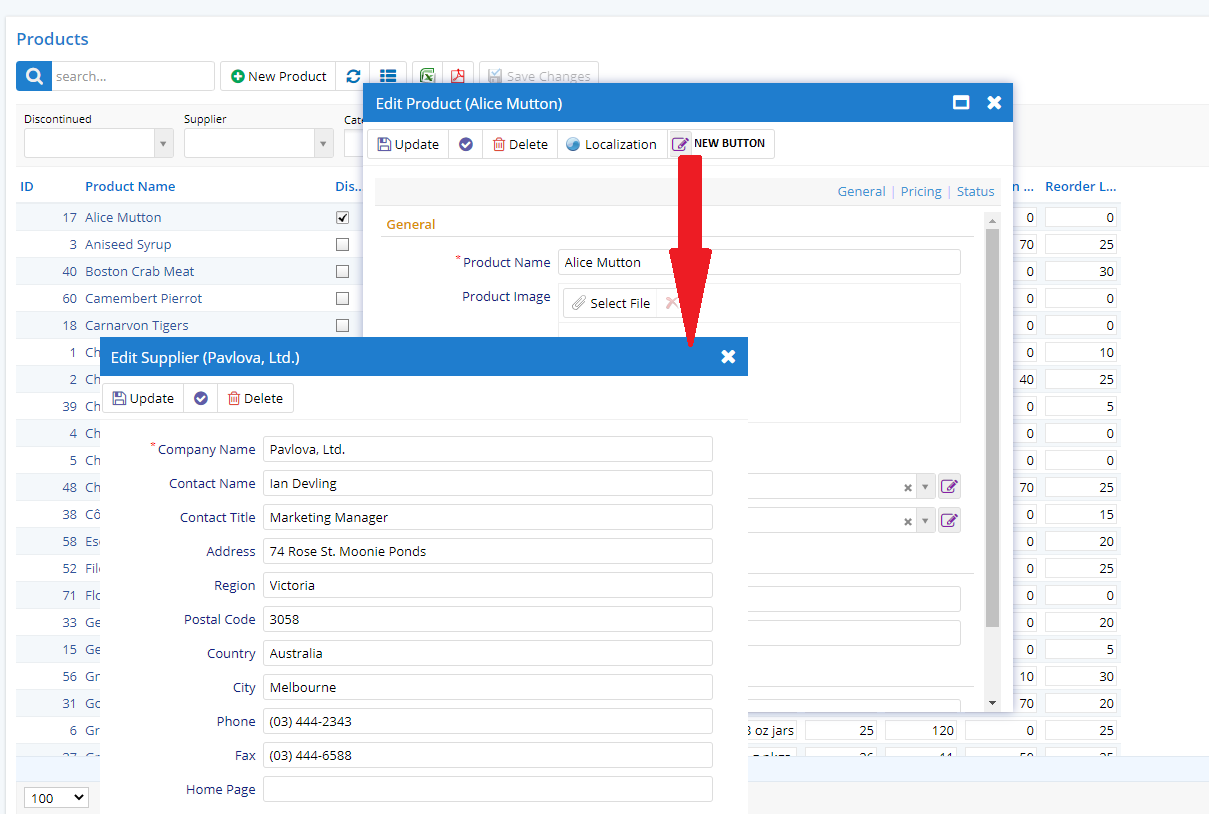The image size is (1209, 814).
Task: Expand the Supplier filter dropdown
Action: click(x=323, y=143)
